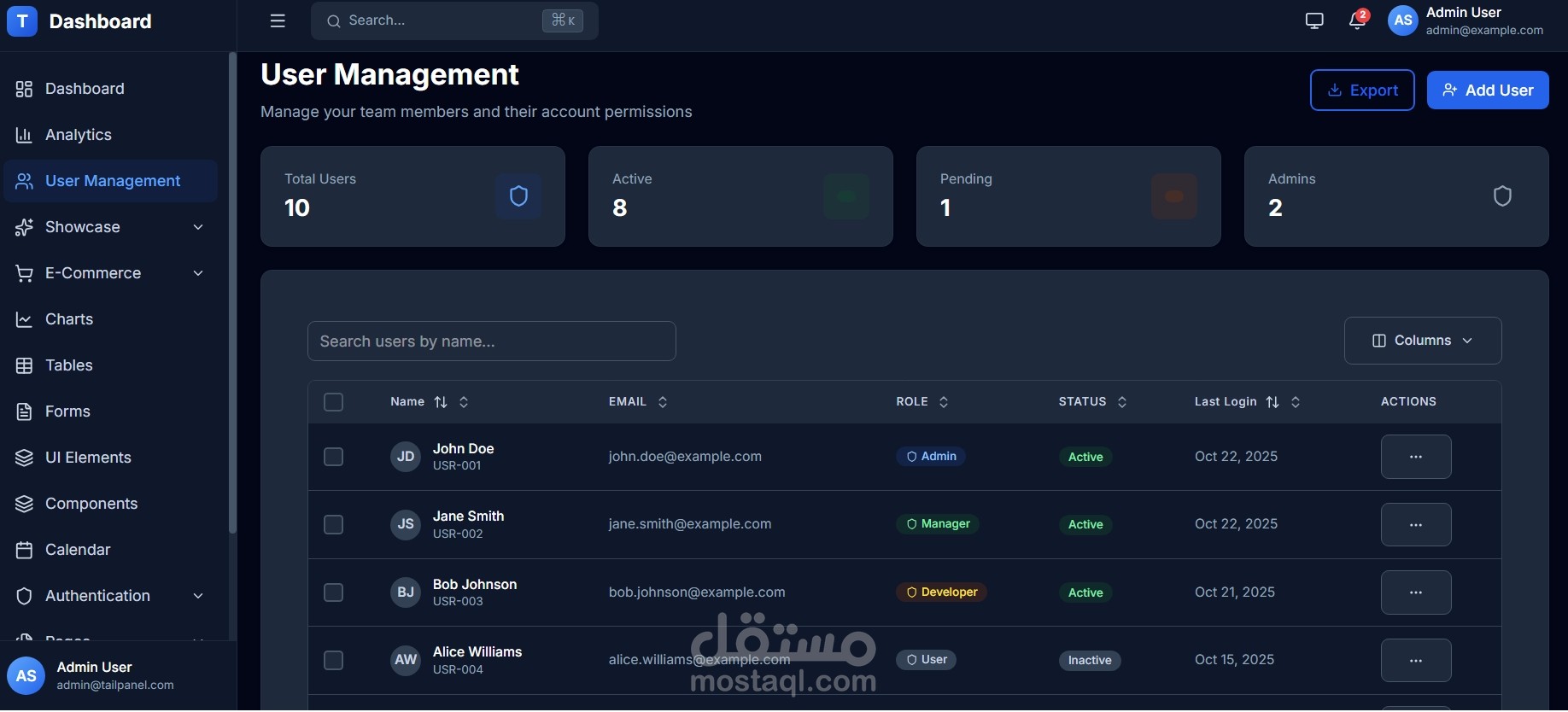Click the sidebar vertical scrollbar
Image resolution: width=1568 pixels, height=712 pixels.
[232, 293]
